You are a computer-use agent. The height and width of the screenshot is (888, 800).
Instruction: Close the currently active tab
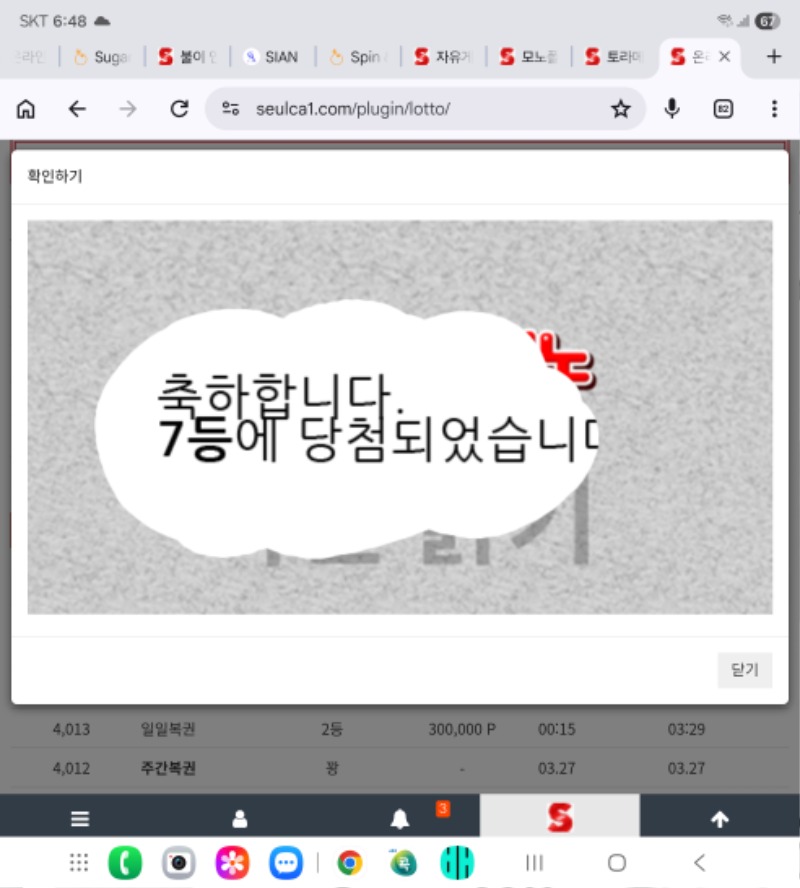pyautogui.click(x=725, y=57)
